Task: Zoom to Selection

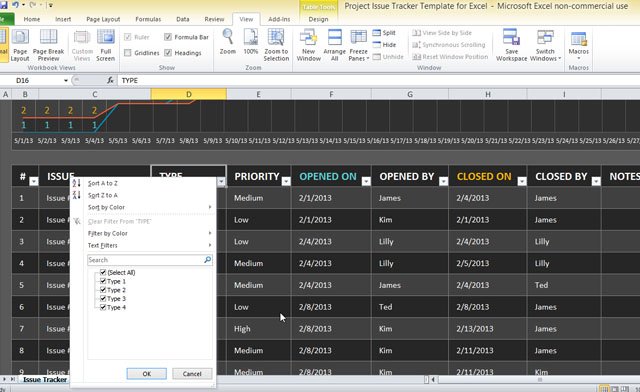Action: click(x=276, y=45)
